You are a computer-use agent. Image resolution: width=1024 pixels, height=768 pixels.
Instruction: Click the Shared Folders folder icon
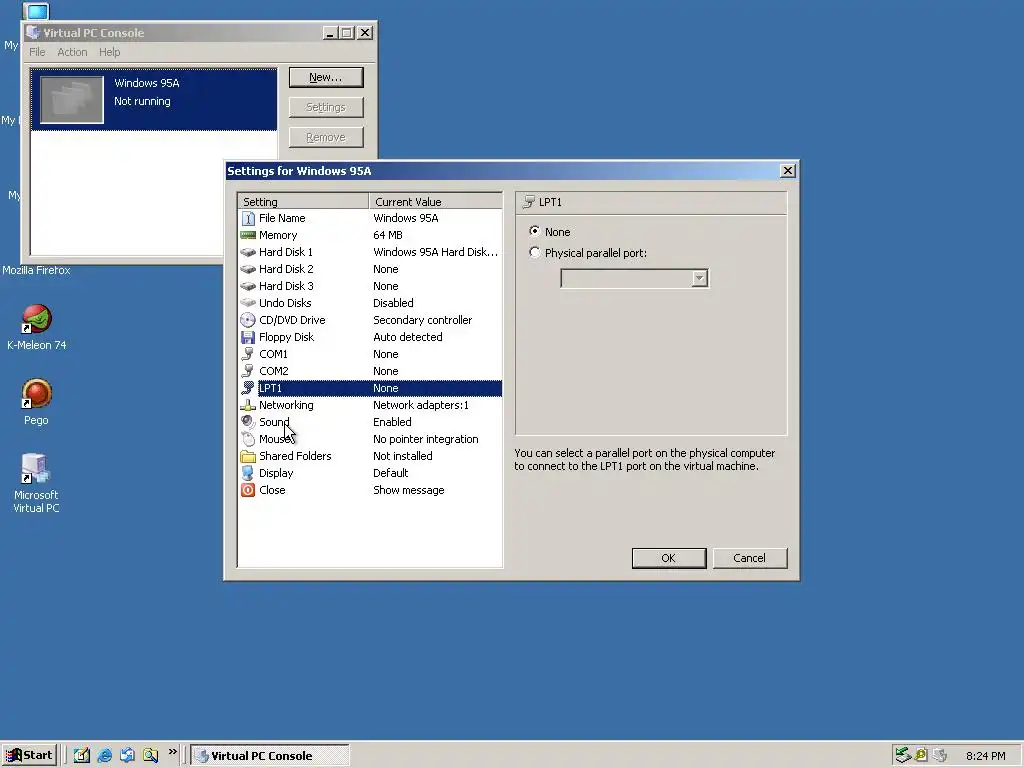[248, 456]
